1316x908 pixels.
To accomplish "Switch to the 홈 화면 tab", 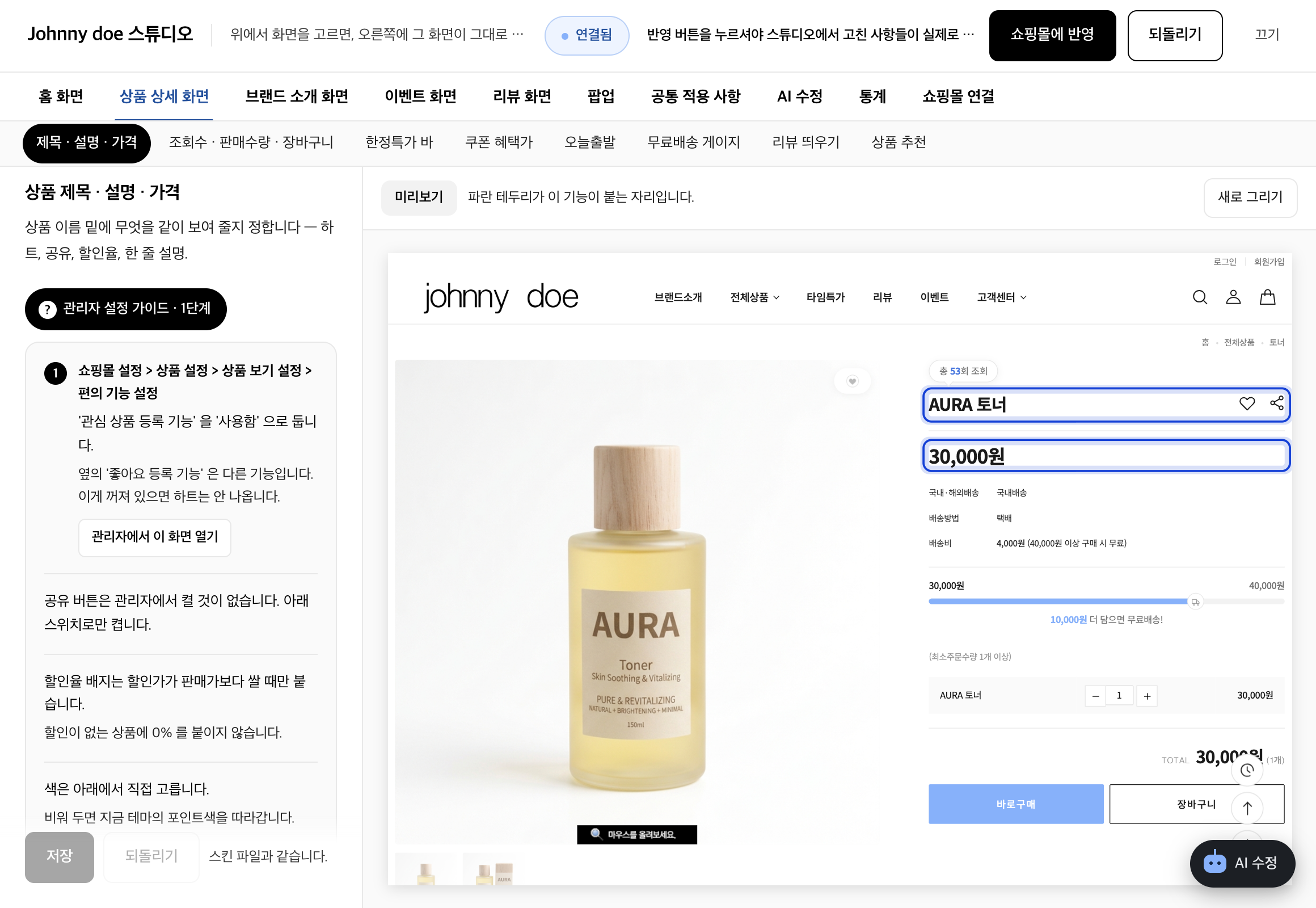I will [x=61, y=96].
